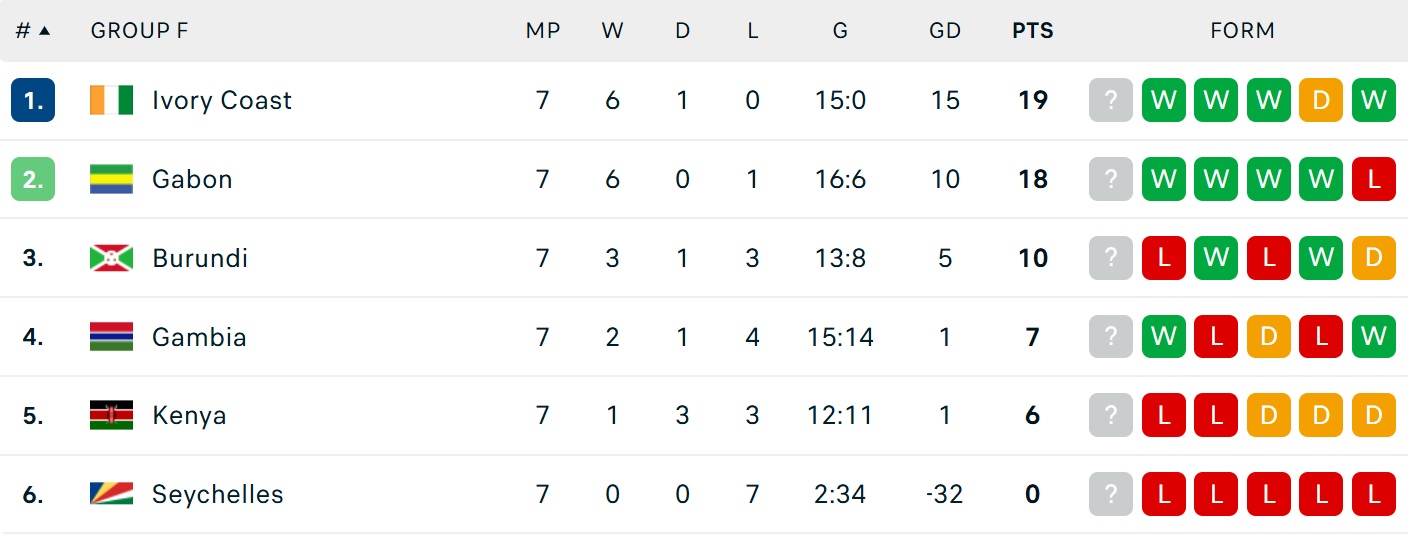Click the Ivory Coast flag icon
1408x536 pixels.
point(111,100)
